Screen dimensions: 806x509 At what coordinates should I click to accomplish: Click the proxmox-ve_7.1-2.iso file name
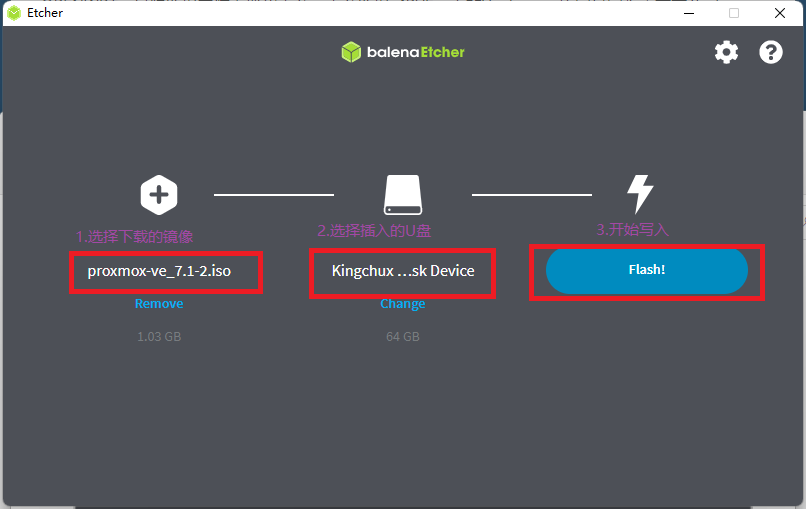pos(159,271)
